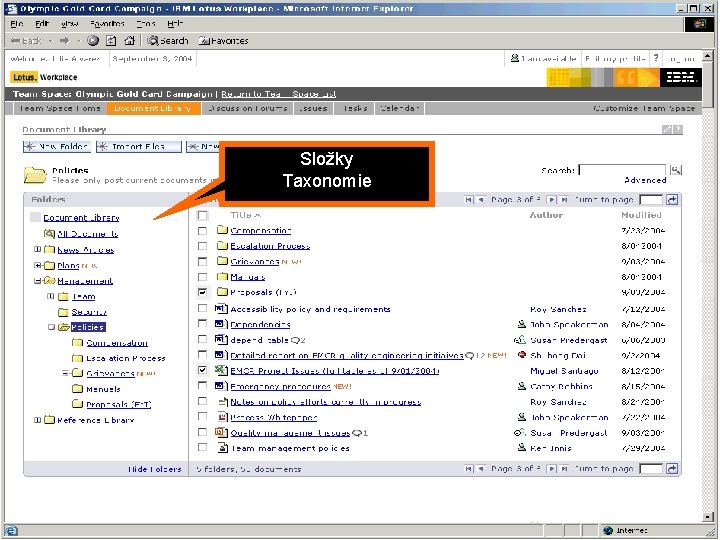Check the Grievances row checkbox
The height and width of the screenshot is (540, 720).
202,261
